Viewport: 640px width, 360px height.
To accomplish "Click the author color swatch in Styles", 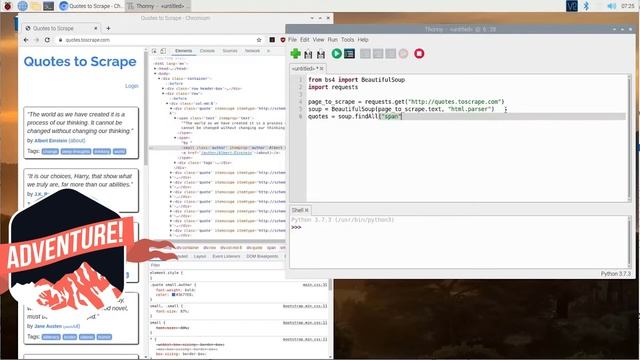I will (x=173, y=294).
